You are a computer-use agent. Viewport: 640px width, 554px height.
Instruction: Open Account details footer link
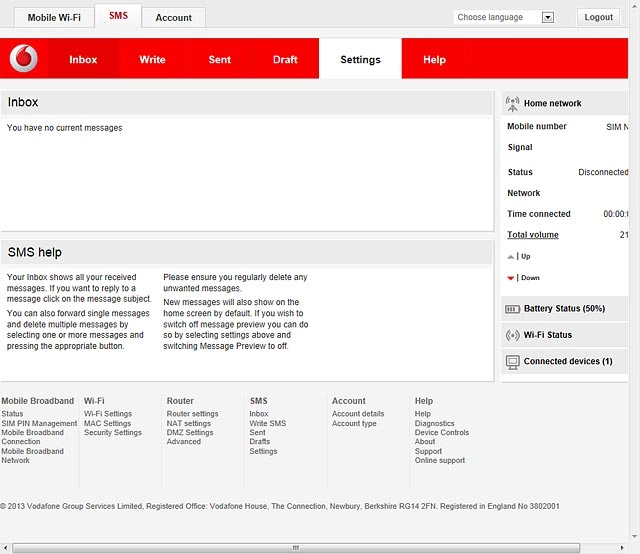tap(358, 414)
